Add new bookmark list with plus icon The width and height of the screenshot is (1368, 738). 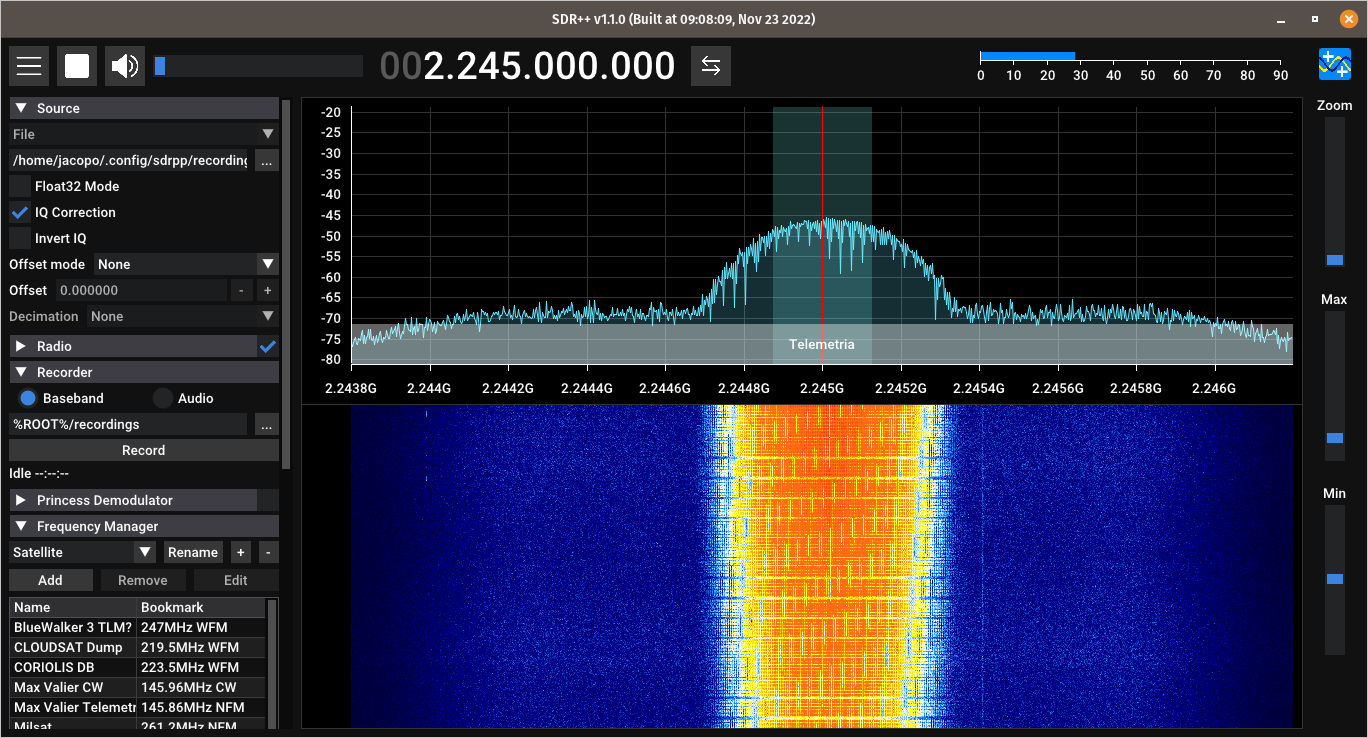click(x=240, y=552)
